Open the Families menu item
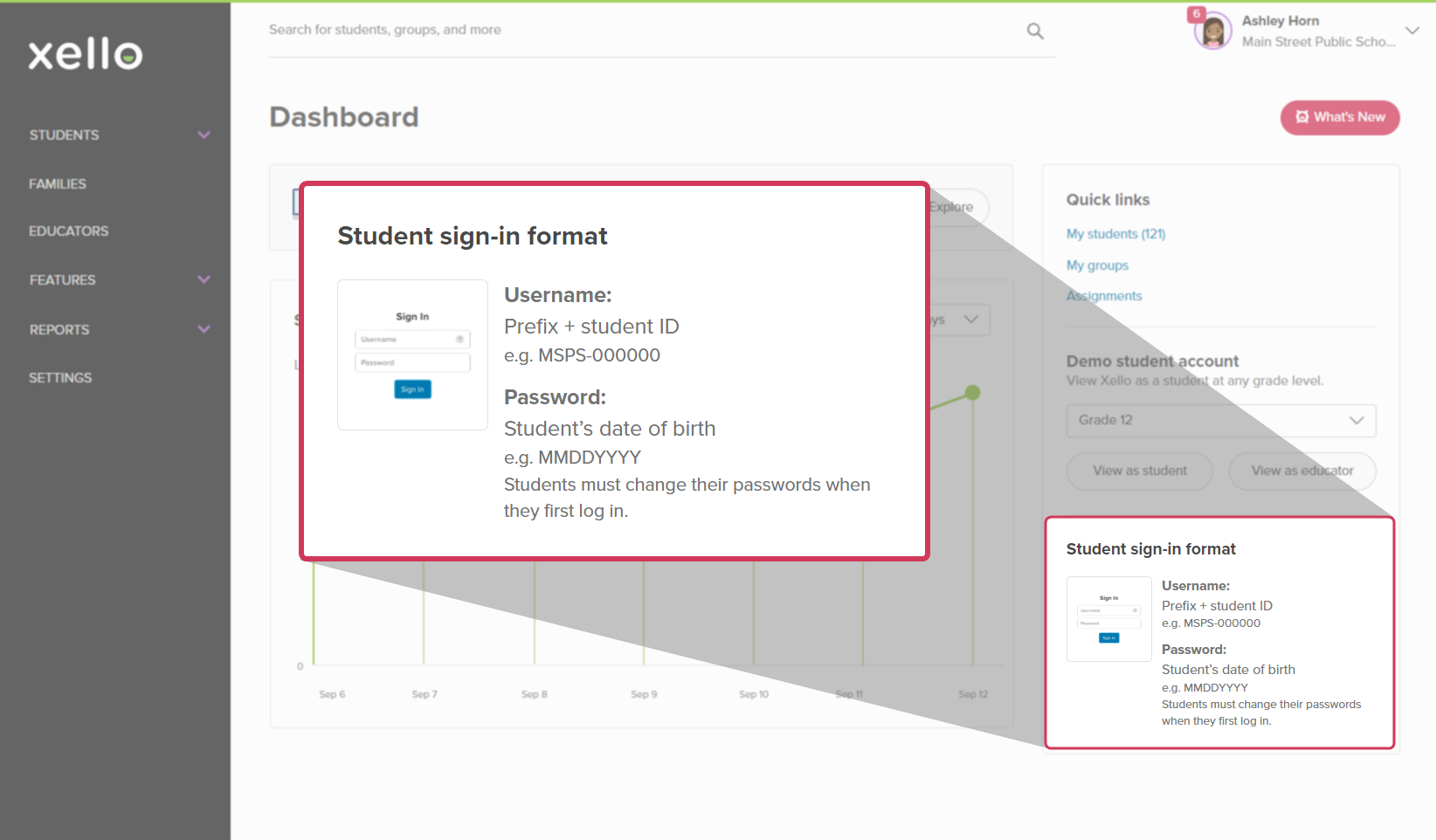This screenshot has height=840, width=1436. point(58,184)
